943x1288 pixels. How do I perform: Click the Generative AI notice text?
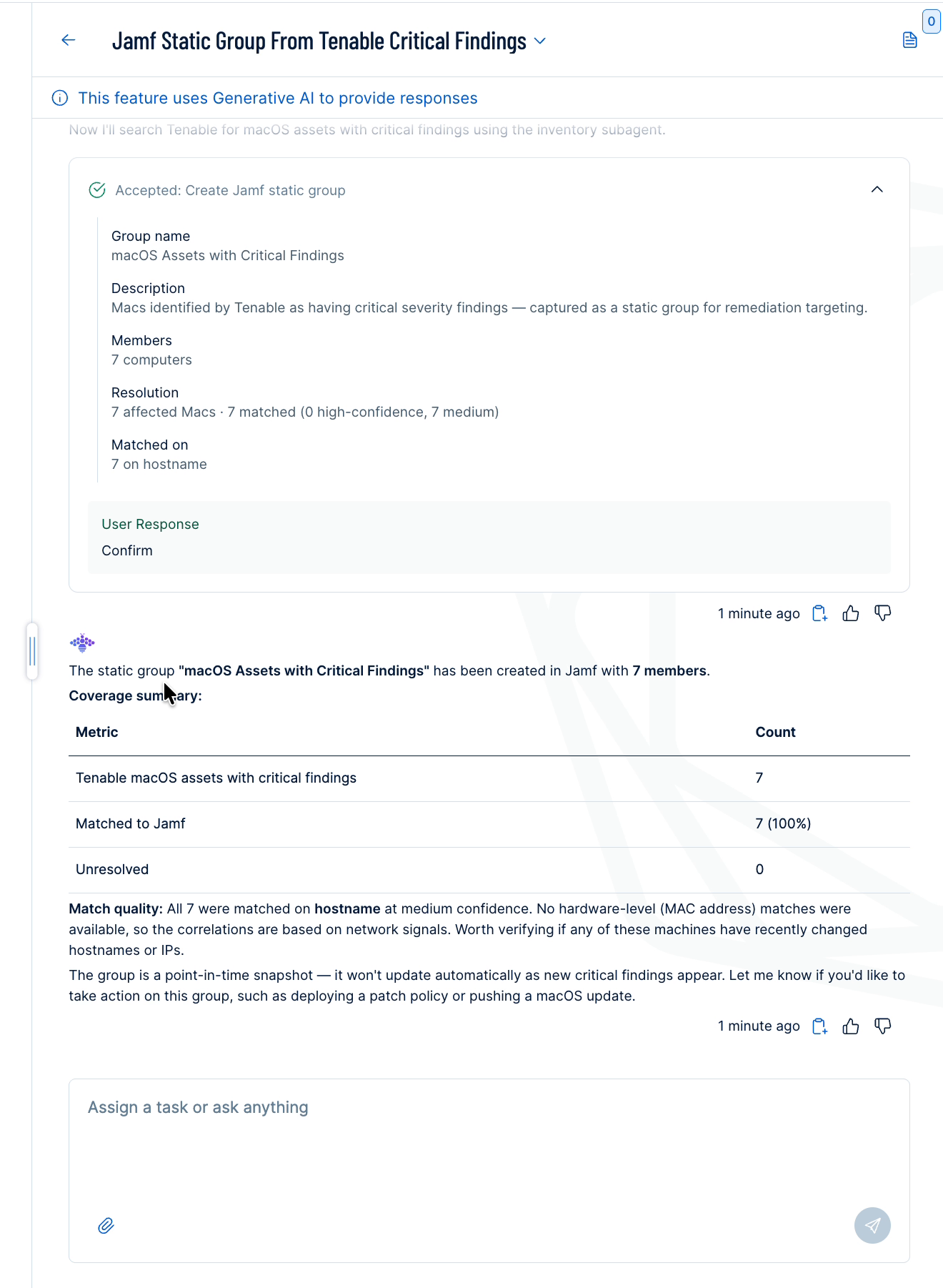[278, 98]
